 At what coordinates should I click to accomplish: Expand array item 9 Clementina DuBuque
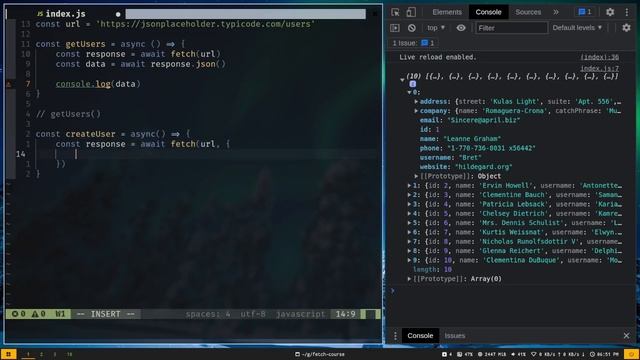coord(409,260)
